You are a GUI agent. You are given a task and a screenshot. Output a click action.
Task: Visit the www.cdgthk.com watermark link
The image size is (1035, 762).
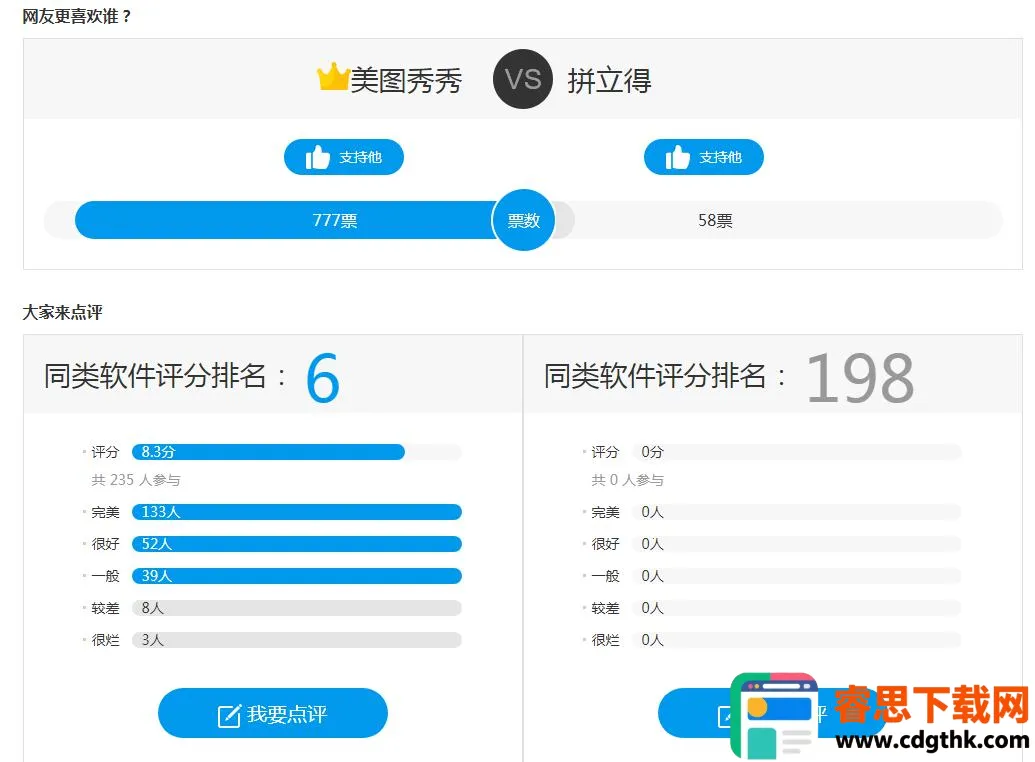pos(932,741)
